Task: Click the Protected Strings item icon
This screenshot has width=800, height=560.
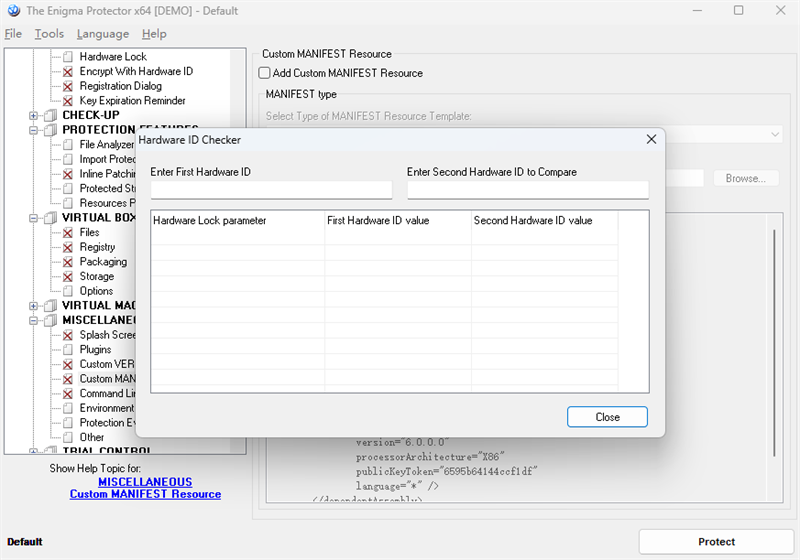Action: pos(68,189)
